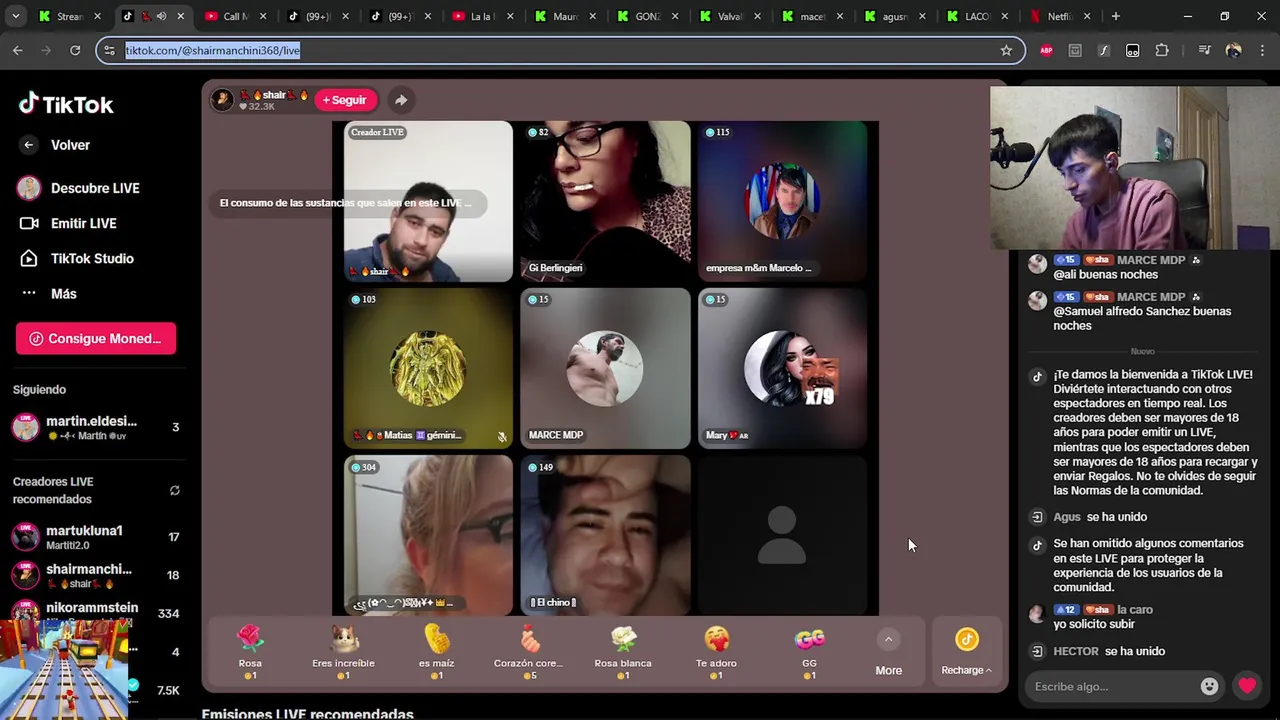Mute audio icon on TikTok tab

point(161,16)
